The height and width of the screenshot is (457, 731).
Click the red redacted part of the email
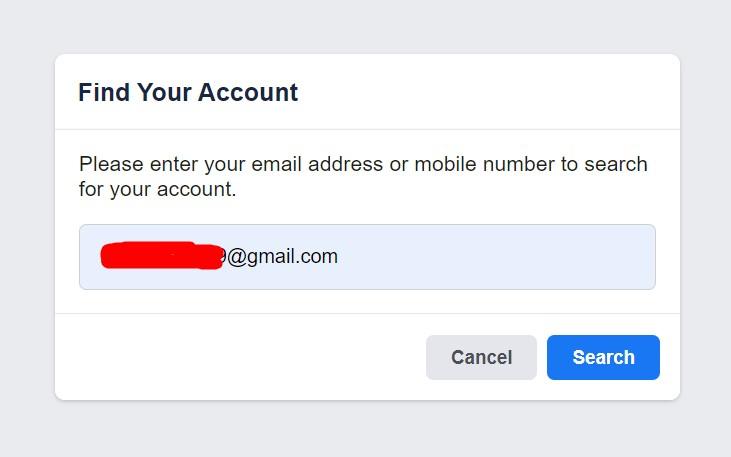pos(160,256)
